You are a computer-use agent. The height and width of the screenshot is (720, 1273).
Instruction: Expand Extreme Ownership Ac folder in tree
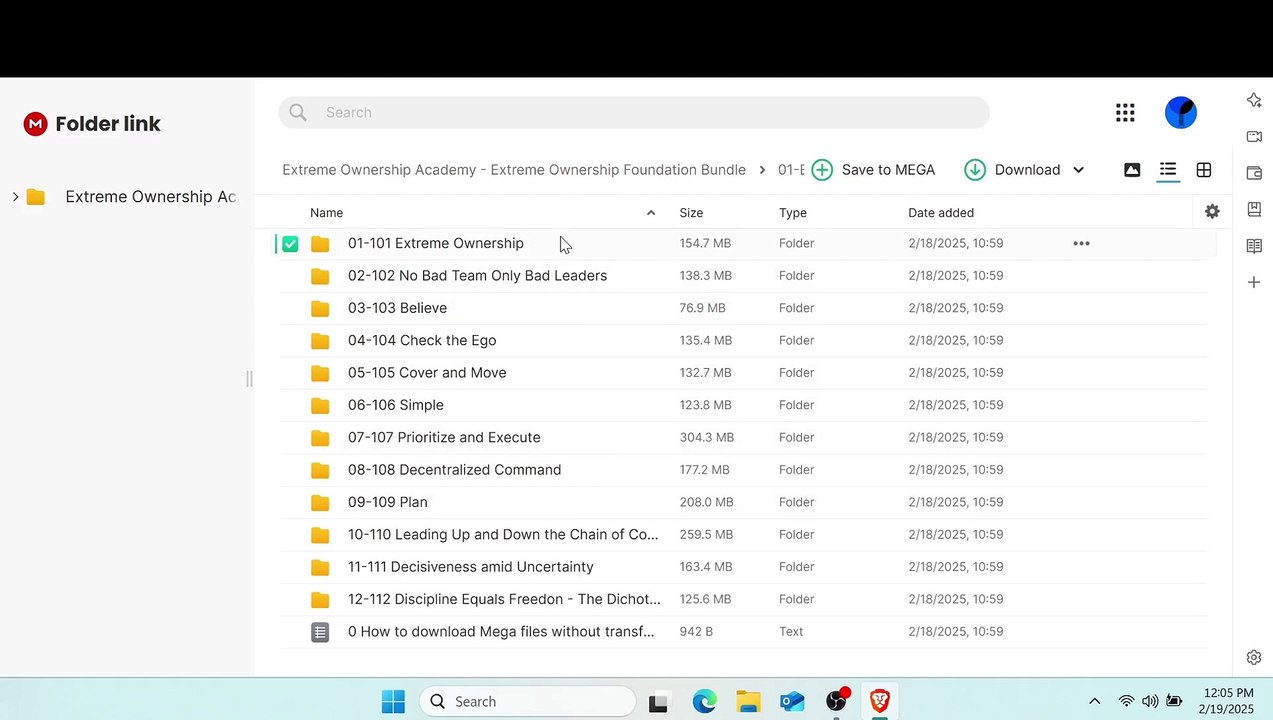click(15, 197)
